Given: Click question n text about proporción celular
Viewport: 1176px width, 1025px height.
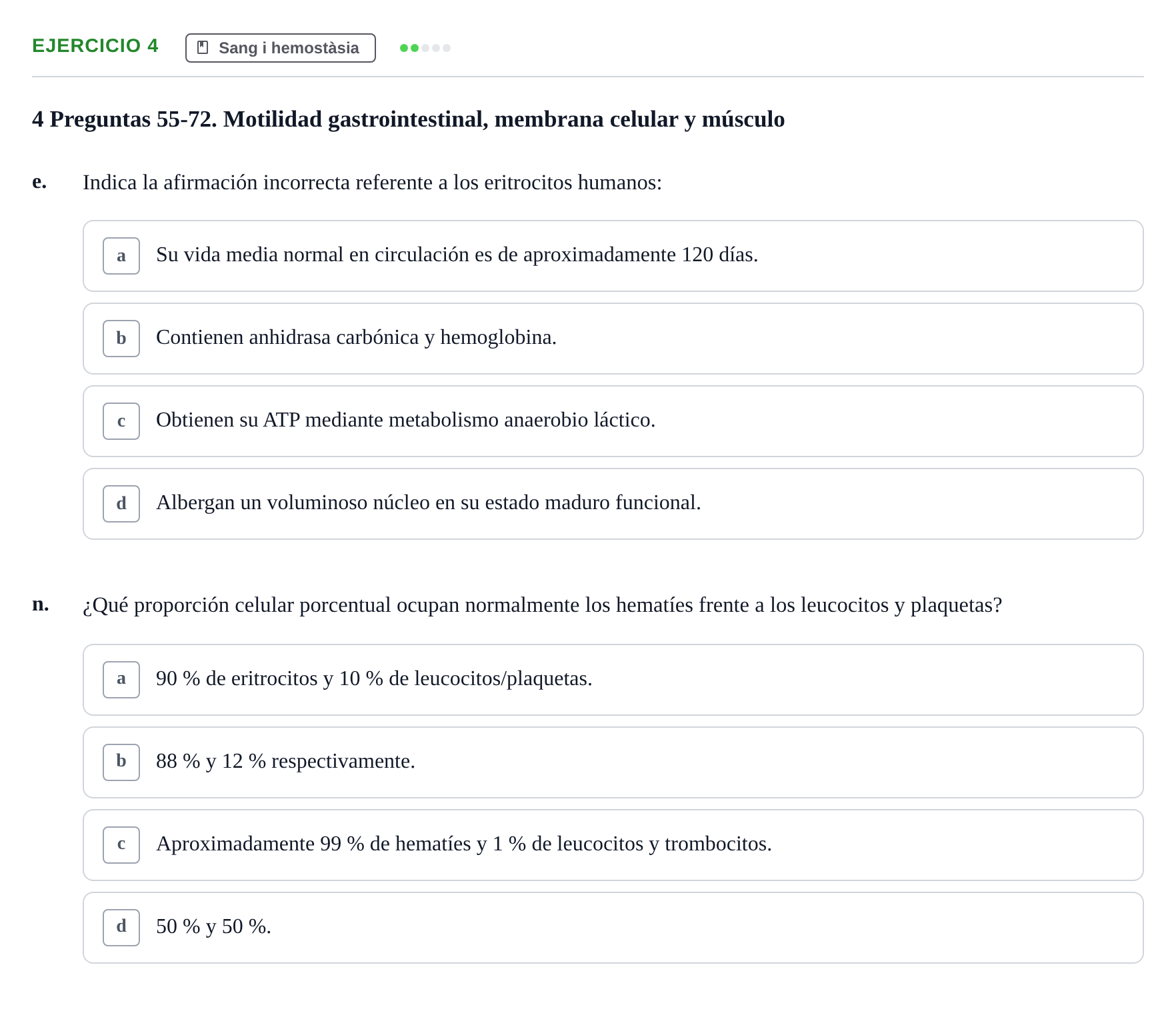Looking at the screenshot, I should pyautogui.click(x=543, y=605).
